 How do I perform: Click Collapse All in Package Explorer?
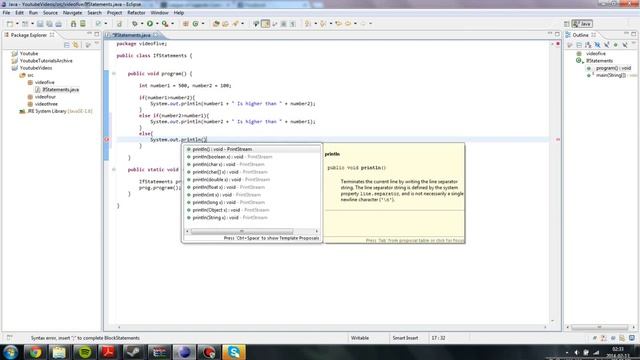[67, 44]
